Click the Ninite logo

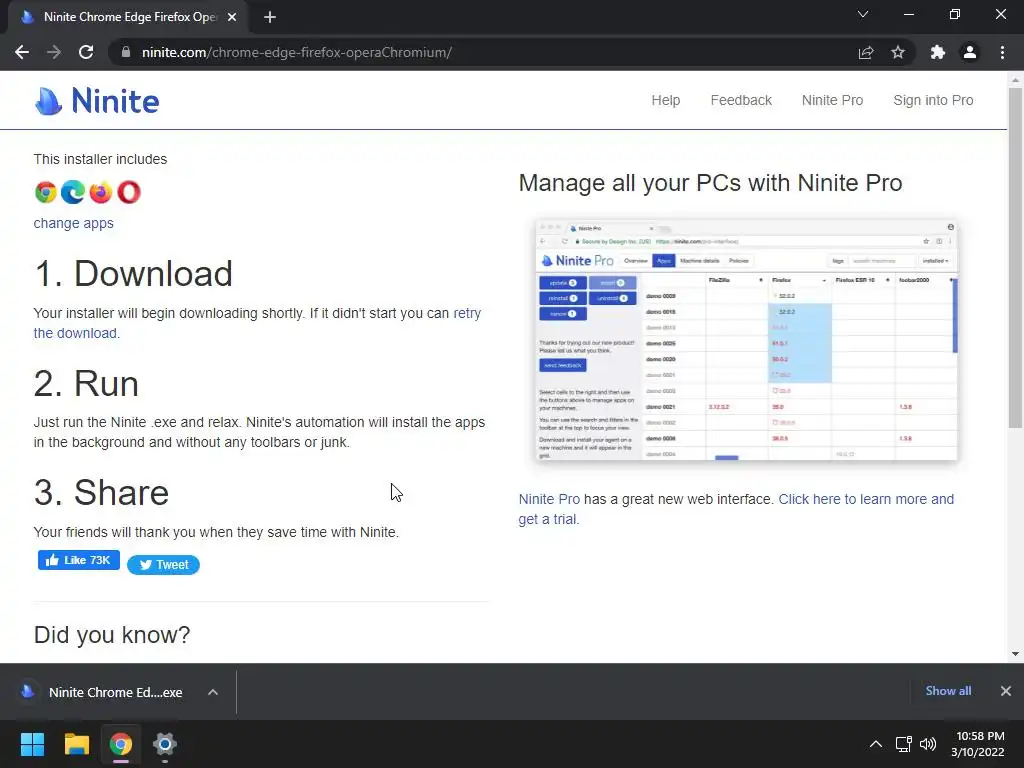coord(97,101)
